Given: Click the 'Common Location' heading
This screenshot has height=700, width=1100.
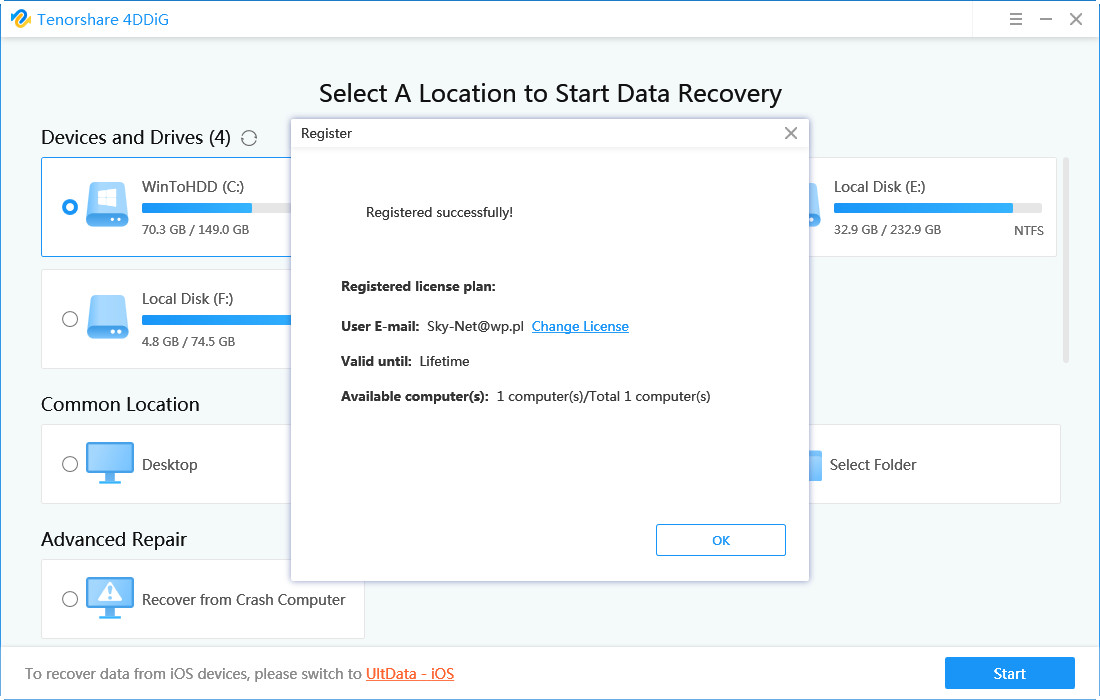Looking at the screenshot, I should [120, 404].
